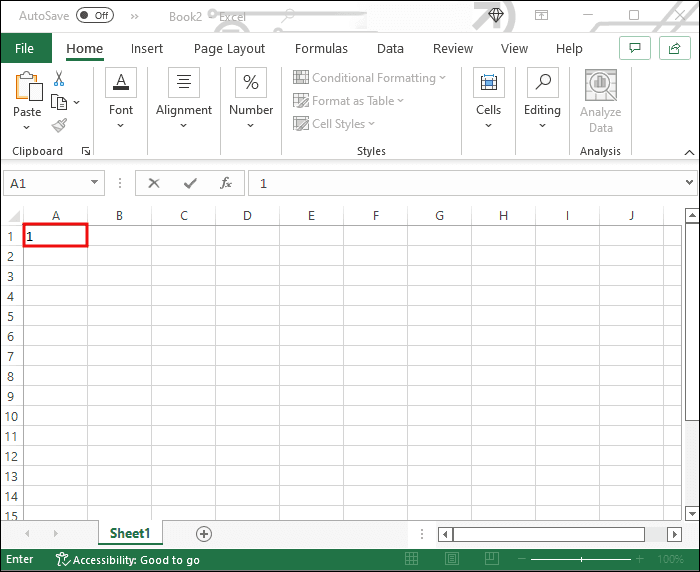Switch to Page Layout view icon
This screenshot has width=700, height=572.
pyautogui.click(x=452, y=559)
